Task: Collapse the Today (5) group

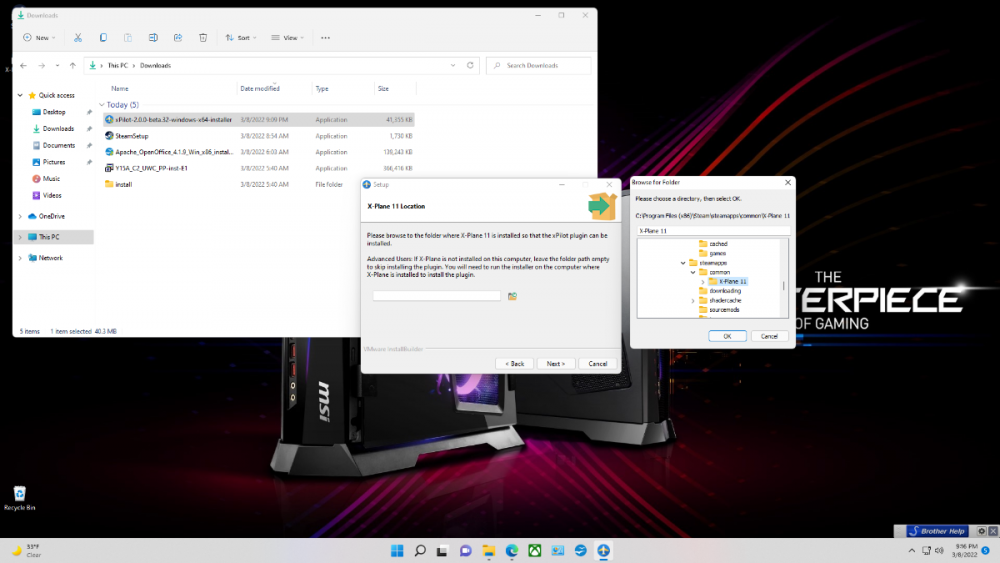Action: pos(102,105)
